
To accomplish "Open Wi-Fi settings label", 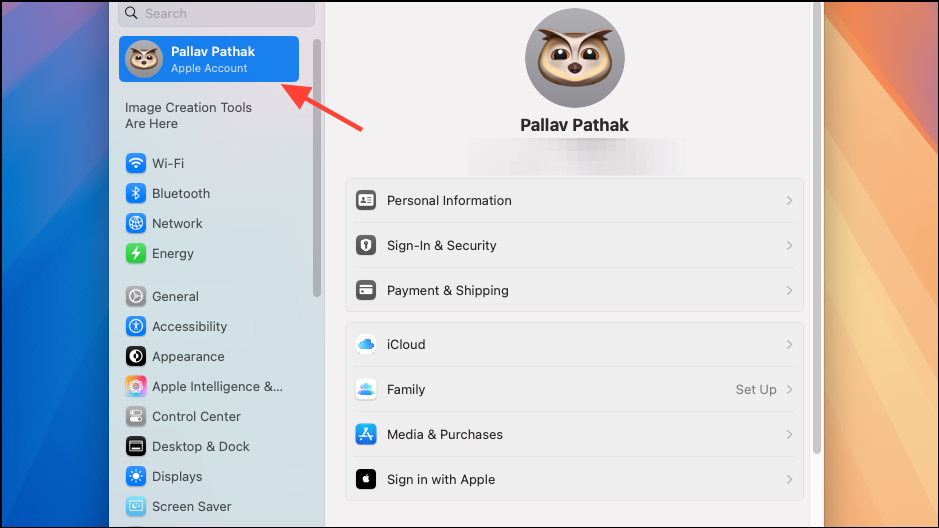I will coord(168,163).
